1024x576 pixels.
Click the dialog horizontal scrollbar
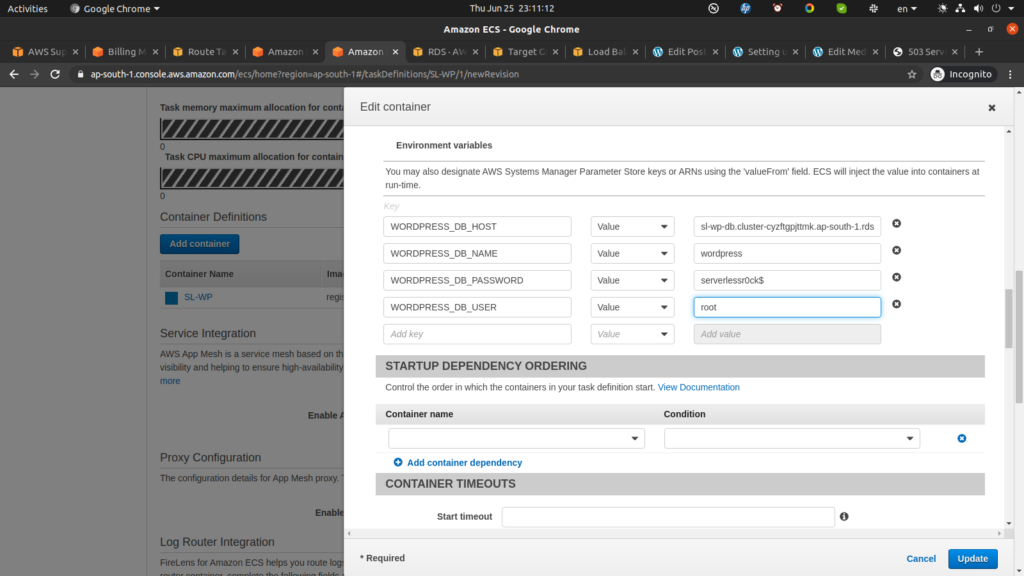tap(674, 534)
